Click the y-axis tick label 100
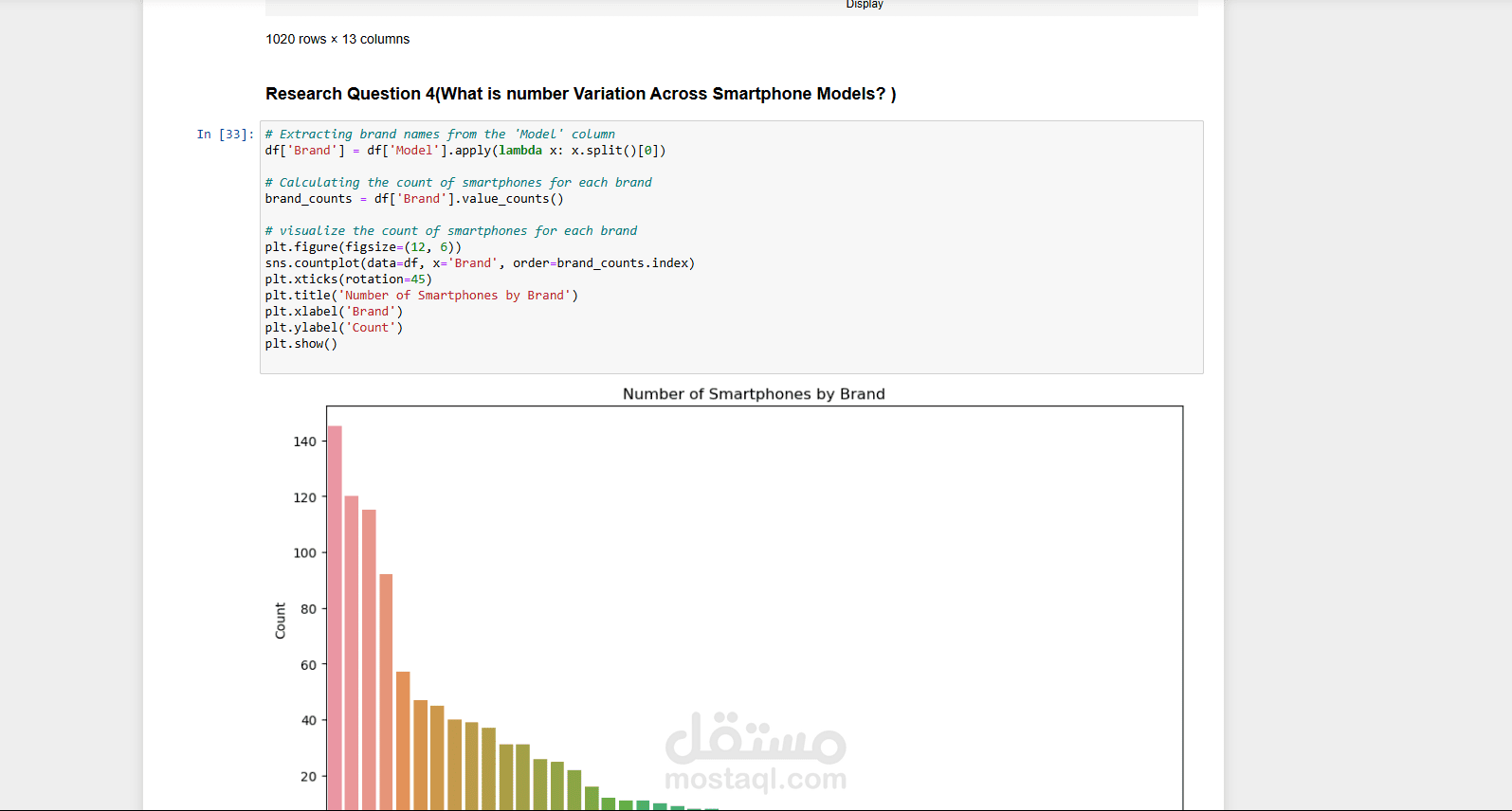1512x811 pixels. click(x=304, y=553)
